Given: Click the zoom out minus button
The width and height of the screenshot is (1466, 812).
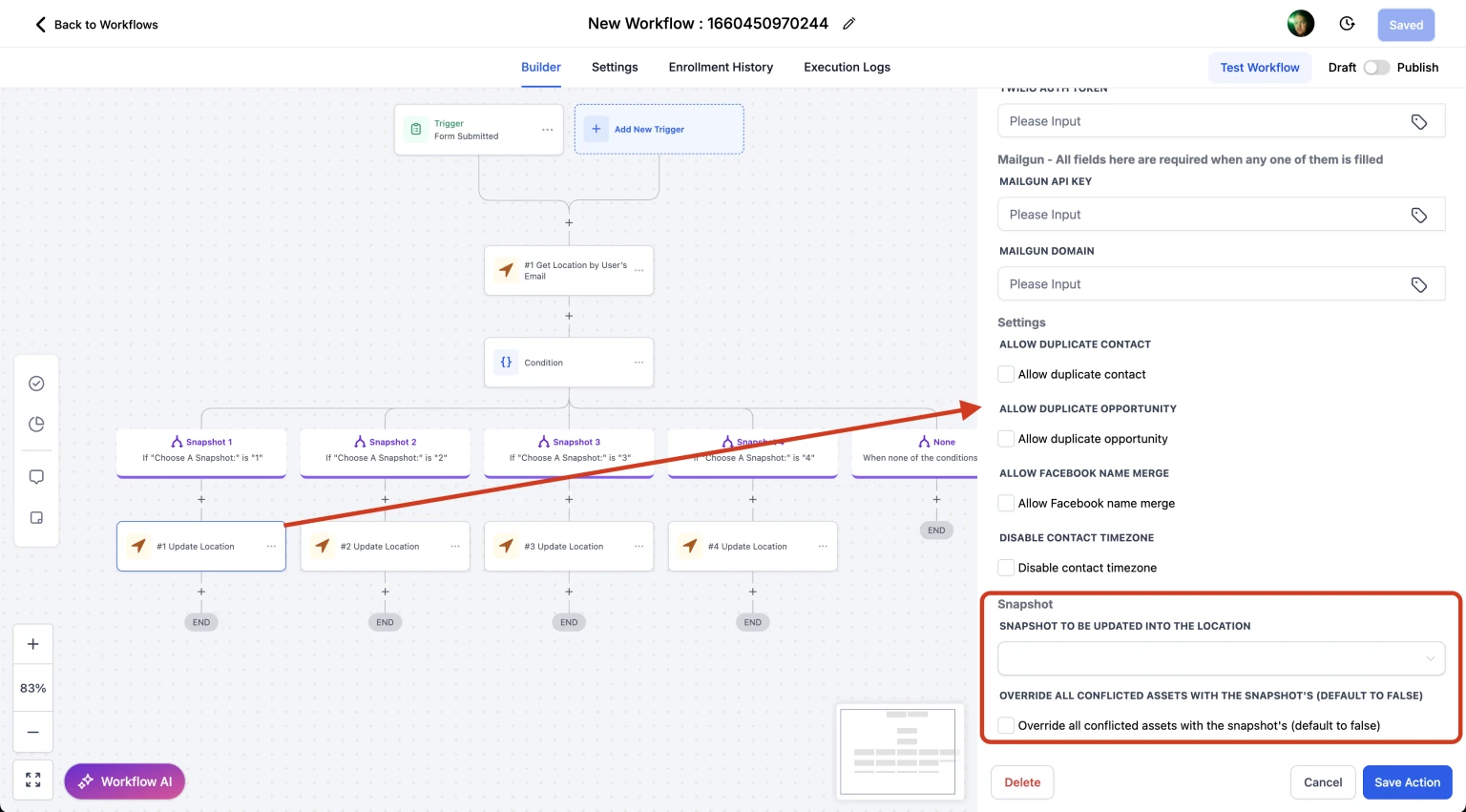Looking at the screenshot, I should (33, 732).
